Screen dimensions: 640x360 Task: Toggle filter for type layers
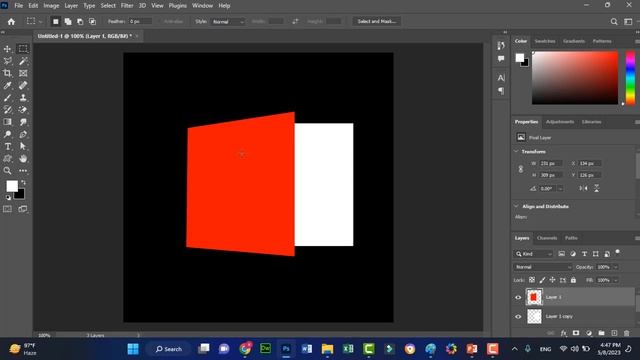(x=584, y=254)
